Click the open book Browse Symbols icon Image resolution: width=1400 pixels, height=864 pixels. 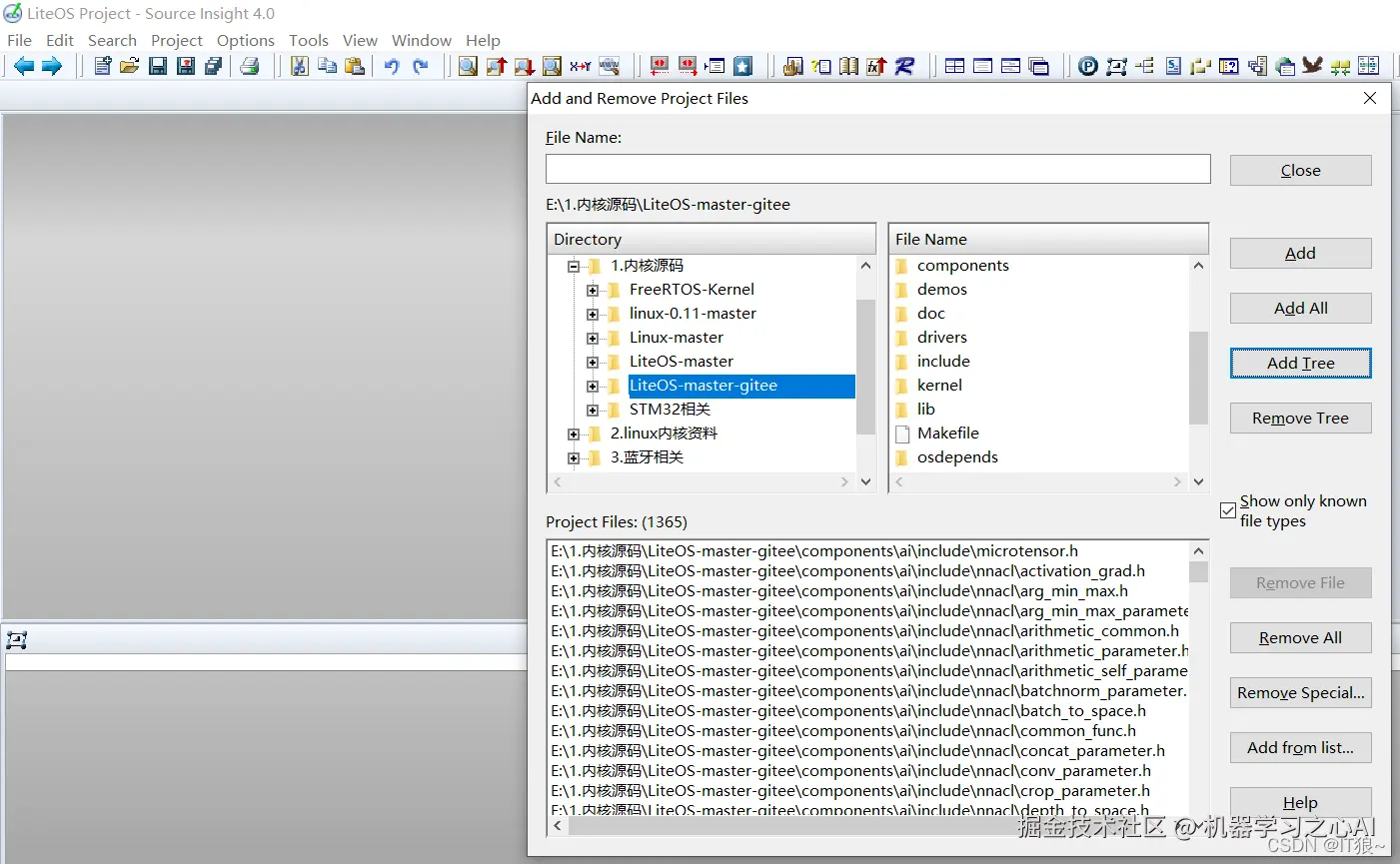[x=848, y=66]
